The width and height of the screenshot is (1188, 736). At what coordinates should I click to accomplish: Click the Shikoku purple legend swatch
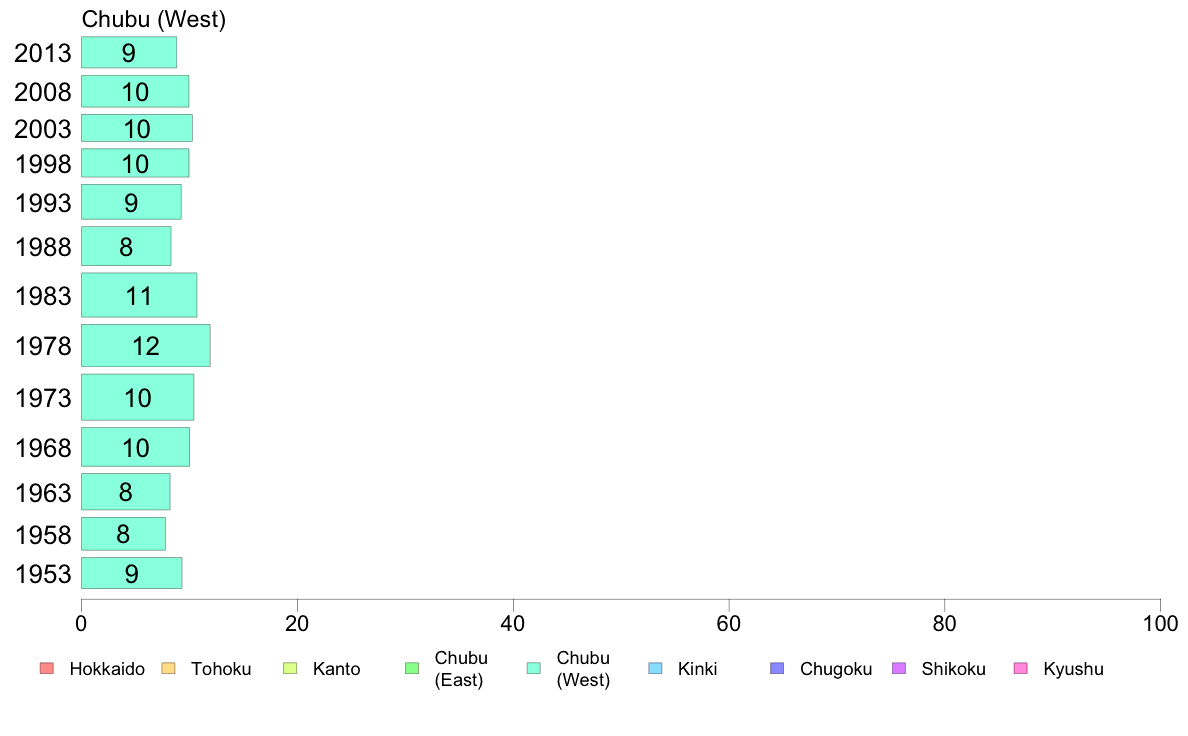[x=899, y=669]
